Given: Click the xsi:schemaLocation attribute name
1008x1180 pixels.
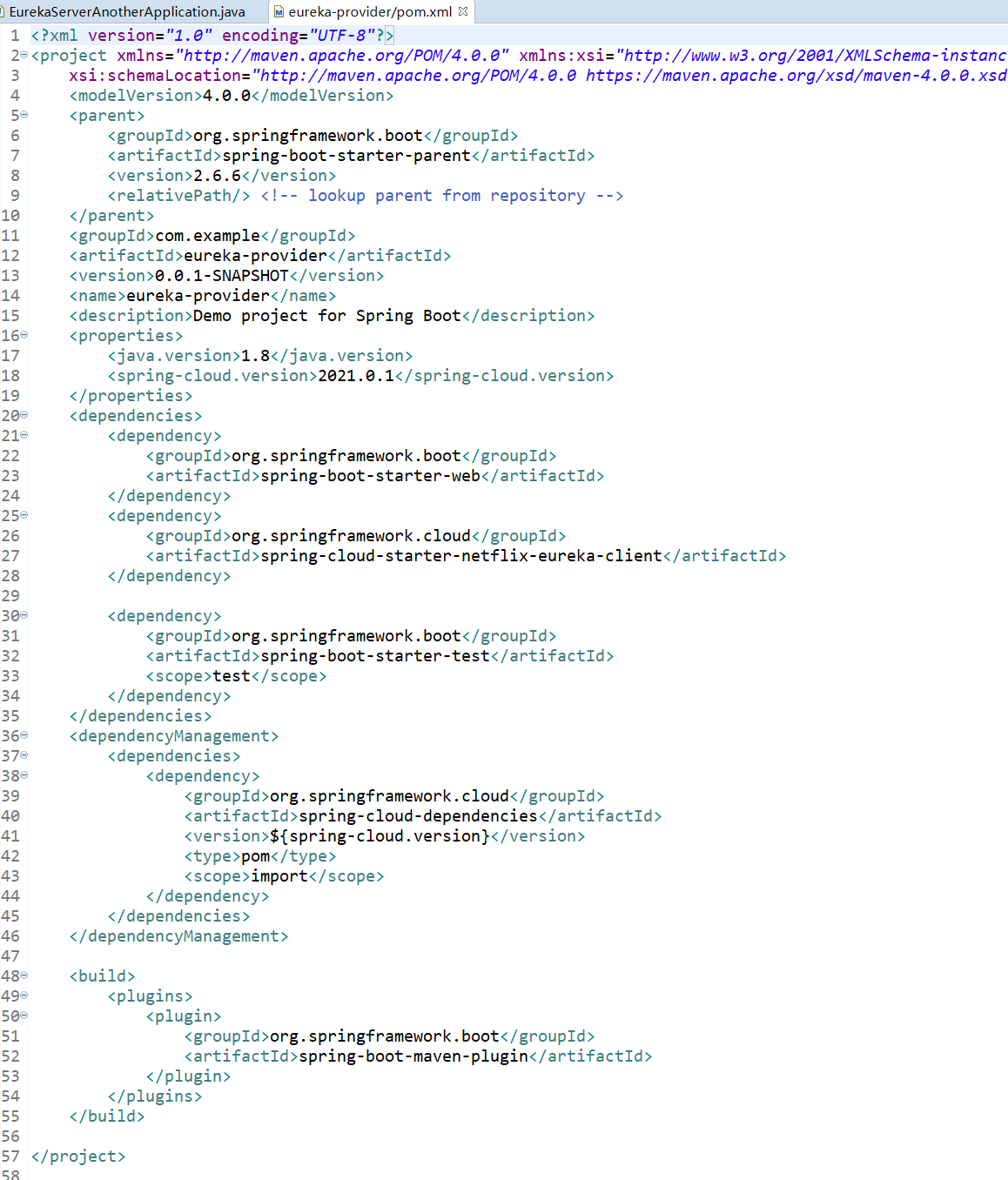Looking at the screenshot, I should 159,76.
